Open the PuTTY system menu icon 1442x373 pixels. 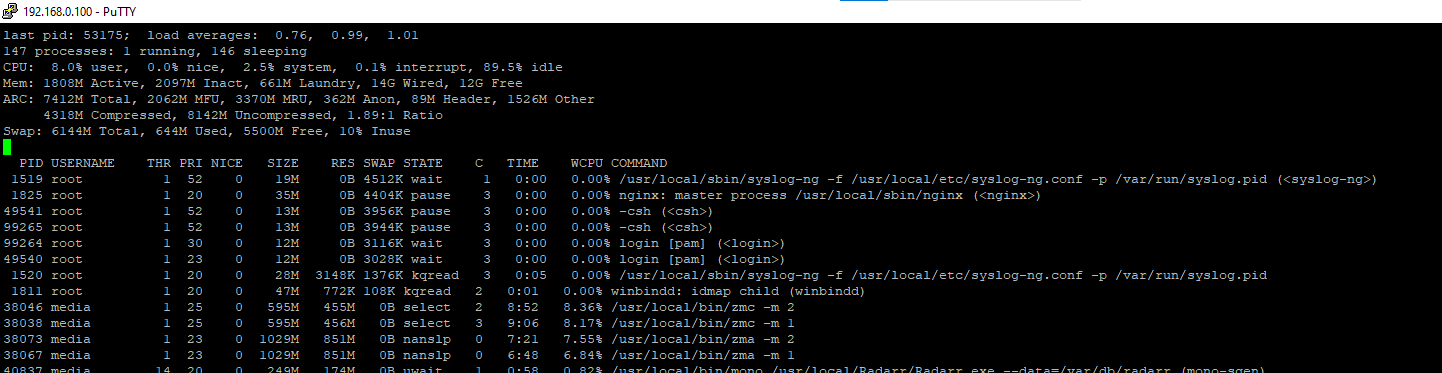coord(10,10)
